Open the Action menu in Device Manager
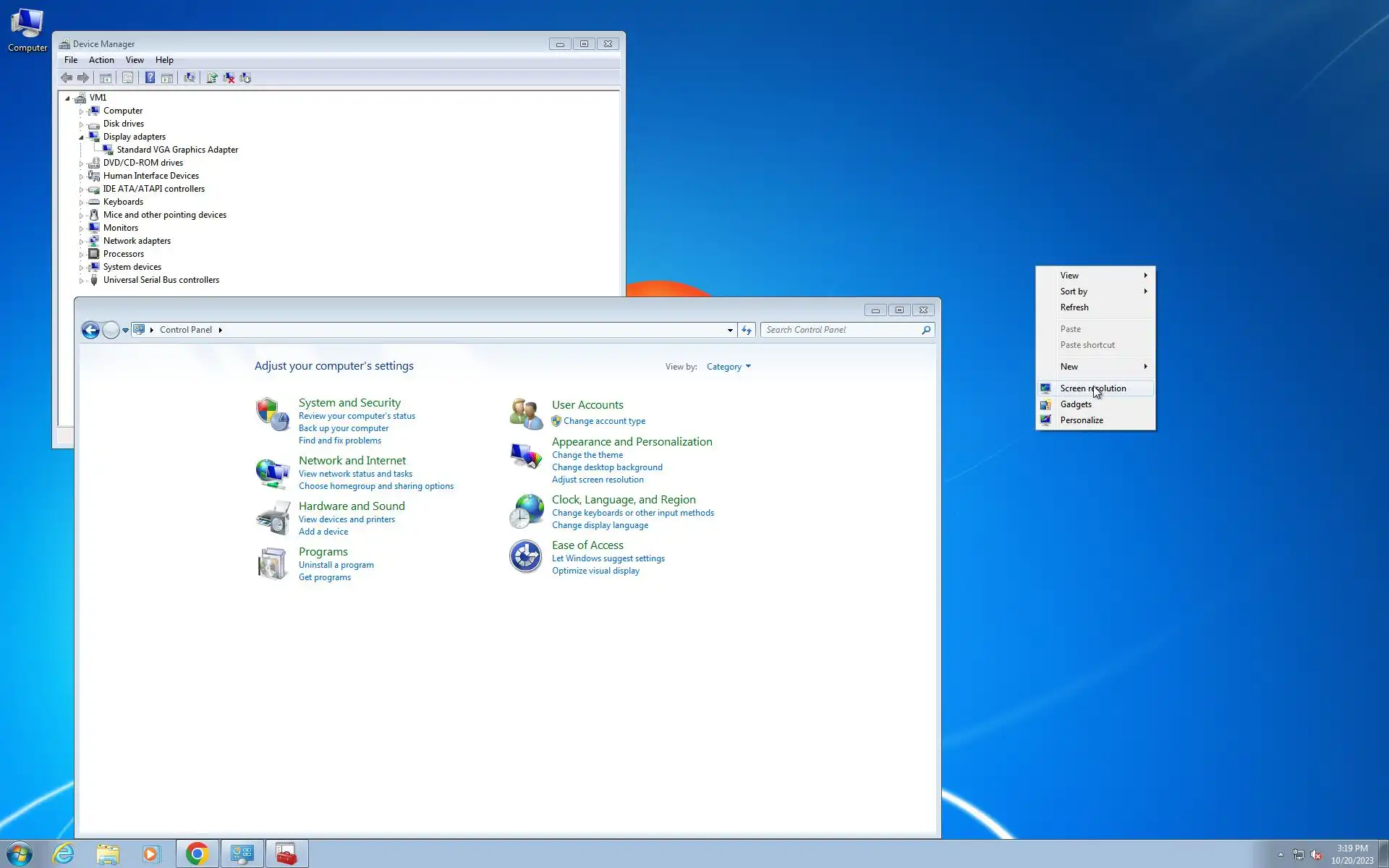The width and height of the screenshot is (1389, 868). [x=101, y=60]
